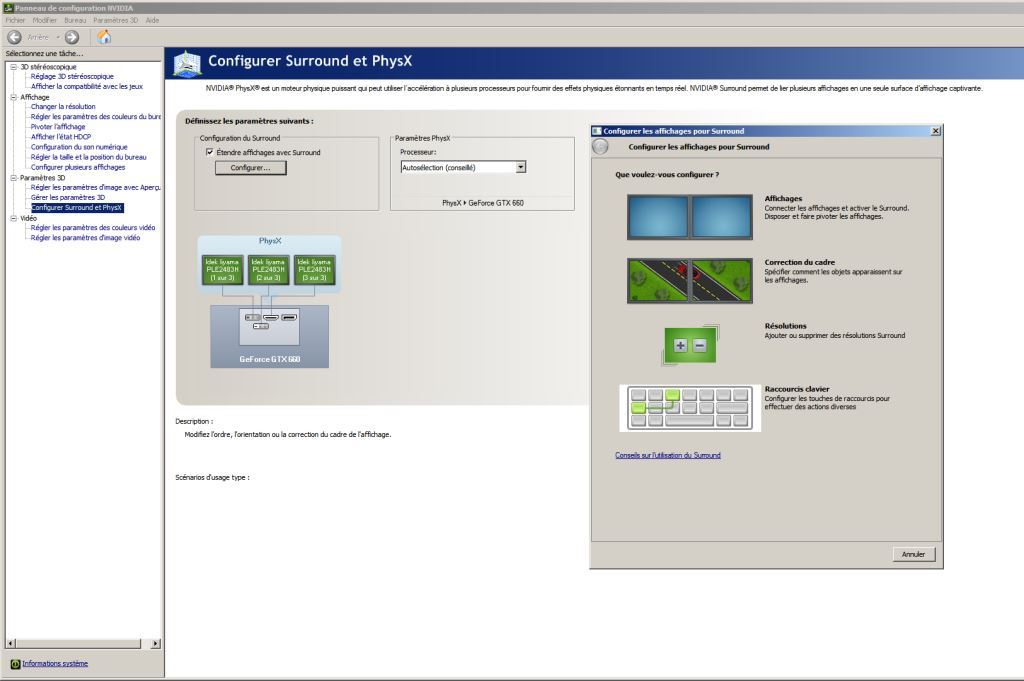Viewport: 1024px width, 681px height.
Task: Open the Back history dropdown arrow
Action: 57,37
